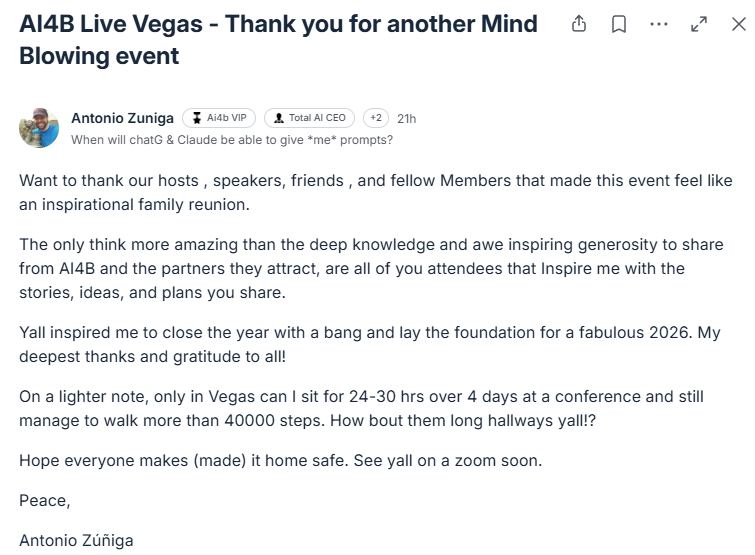
Task: Click the share post icon
Action: pos(579,25)
